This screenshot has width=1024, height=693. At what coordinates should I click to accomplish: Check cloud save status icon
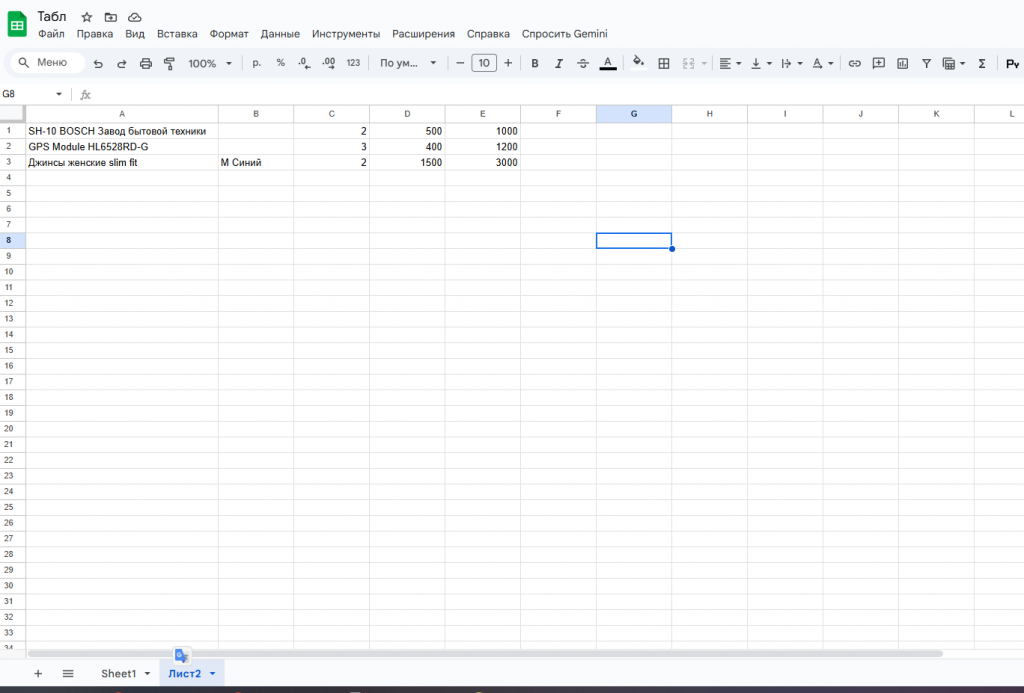tap(135, 17)
